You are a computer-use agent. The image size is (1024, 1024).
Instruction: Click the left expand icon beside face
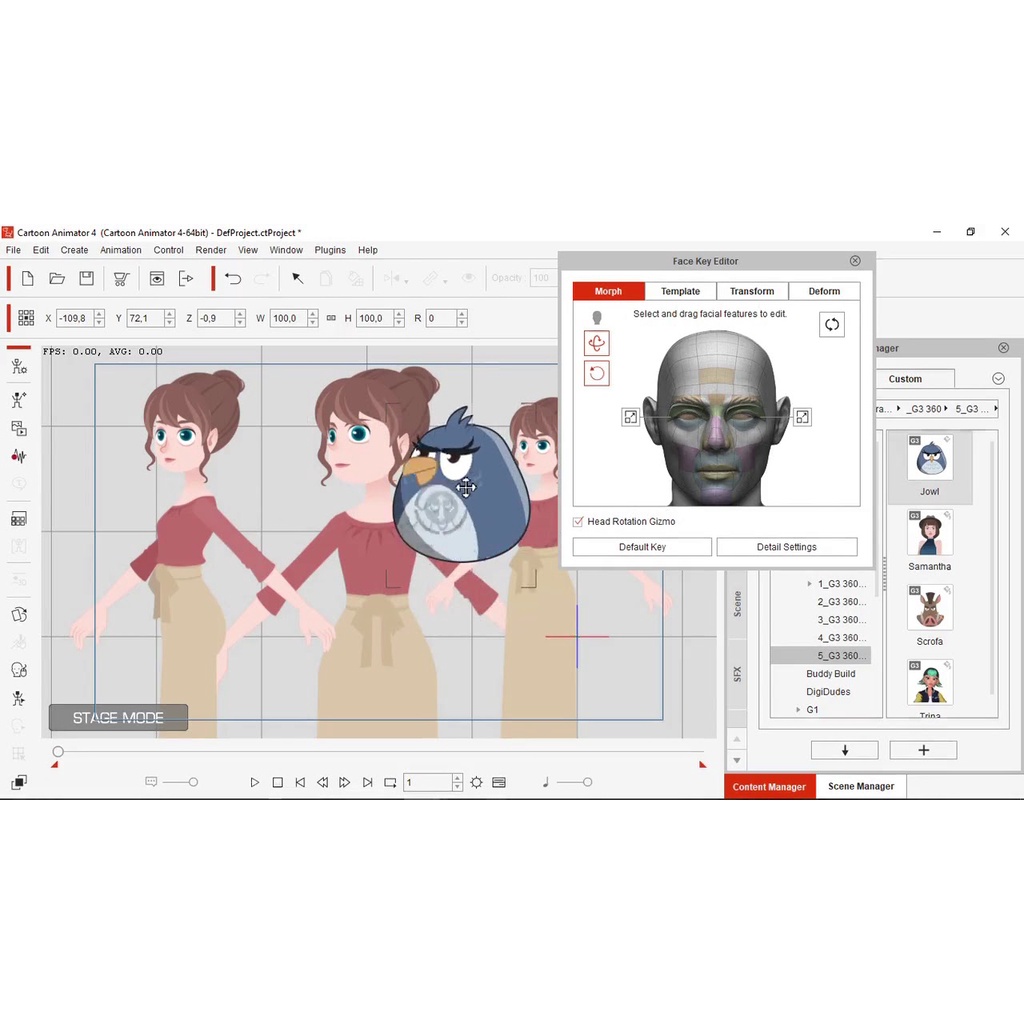[630, 417]
